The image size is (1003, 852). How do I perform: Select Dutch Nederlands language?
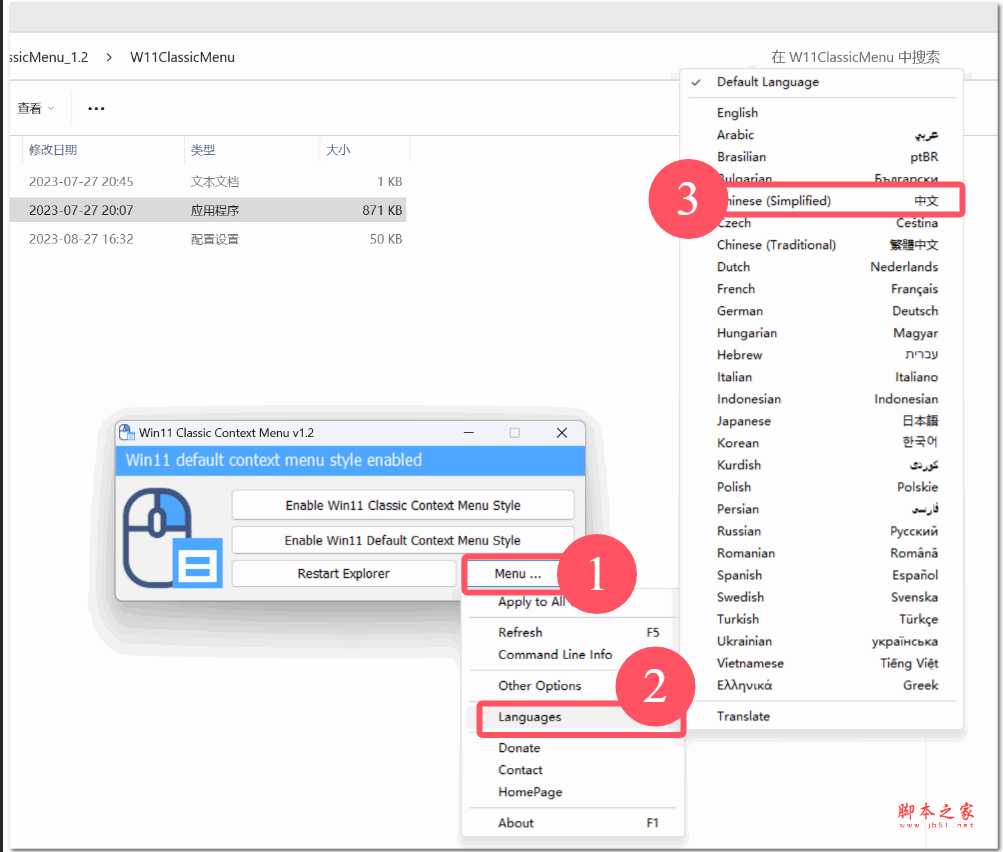point(821,267)
